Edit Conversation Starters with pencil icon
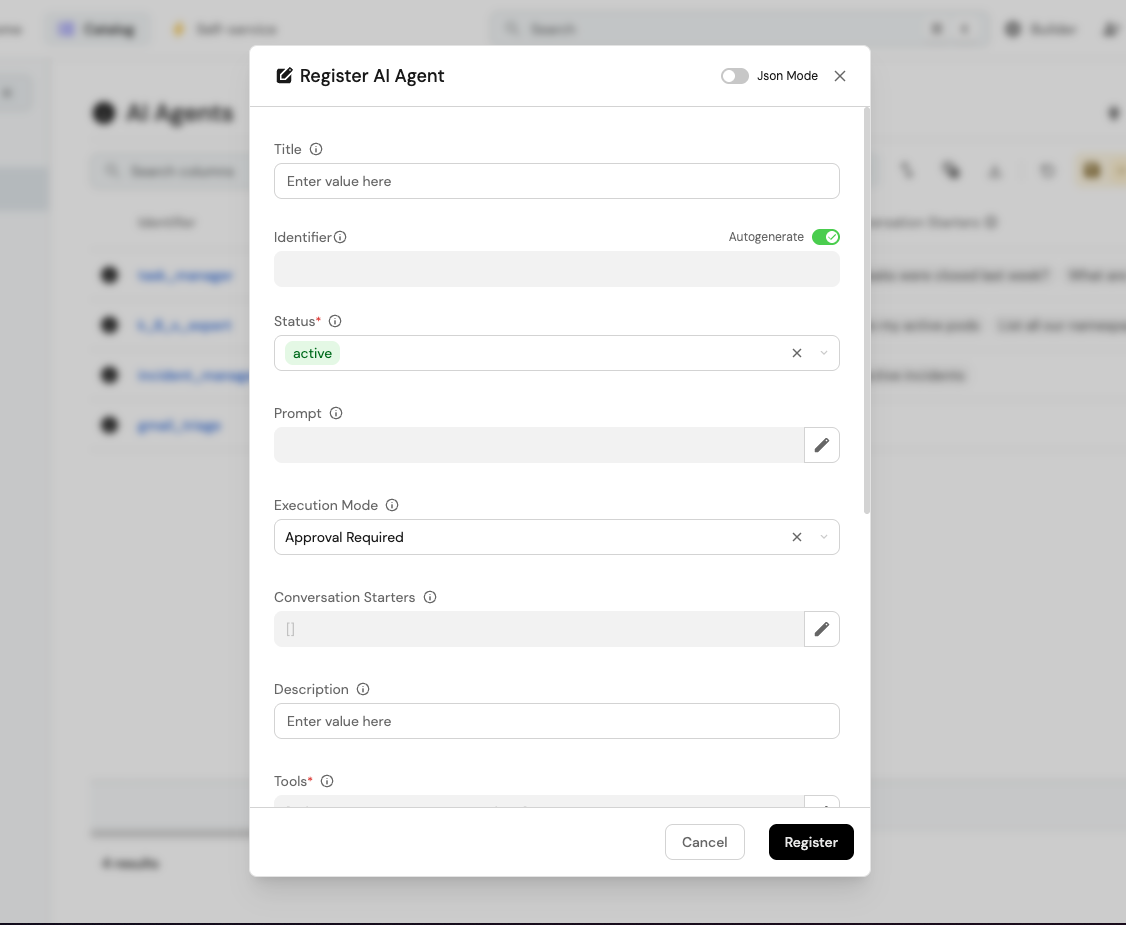This screenshot has height=925, width=1126. coord(821,629)
